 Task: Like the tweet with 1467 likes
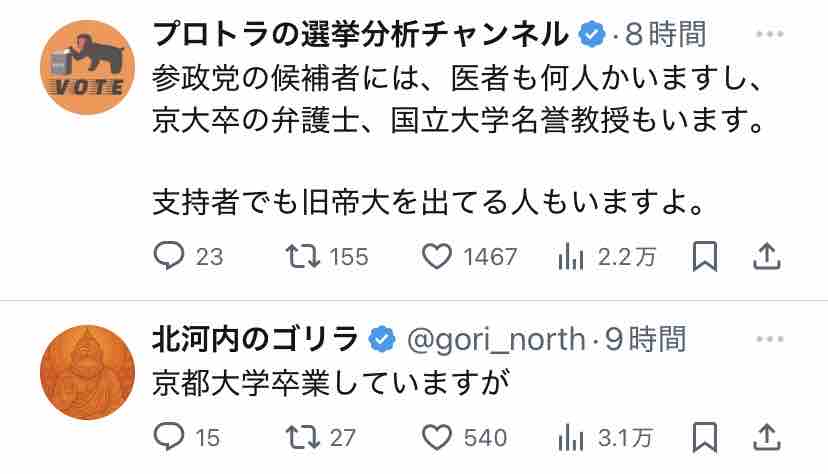[437, 257]
